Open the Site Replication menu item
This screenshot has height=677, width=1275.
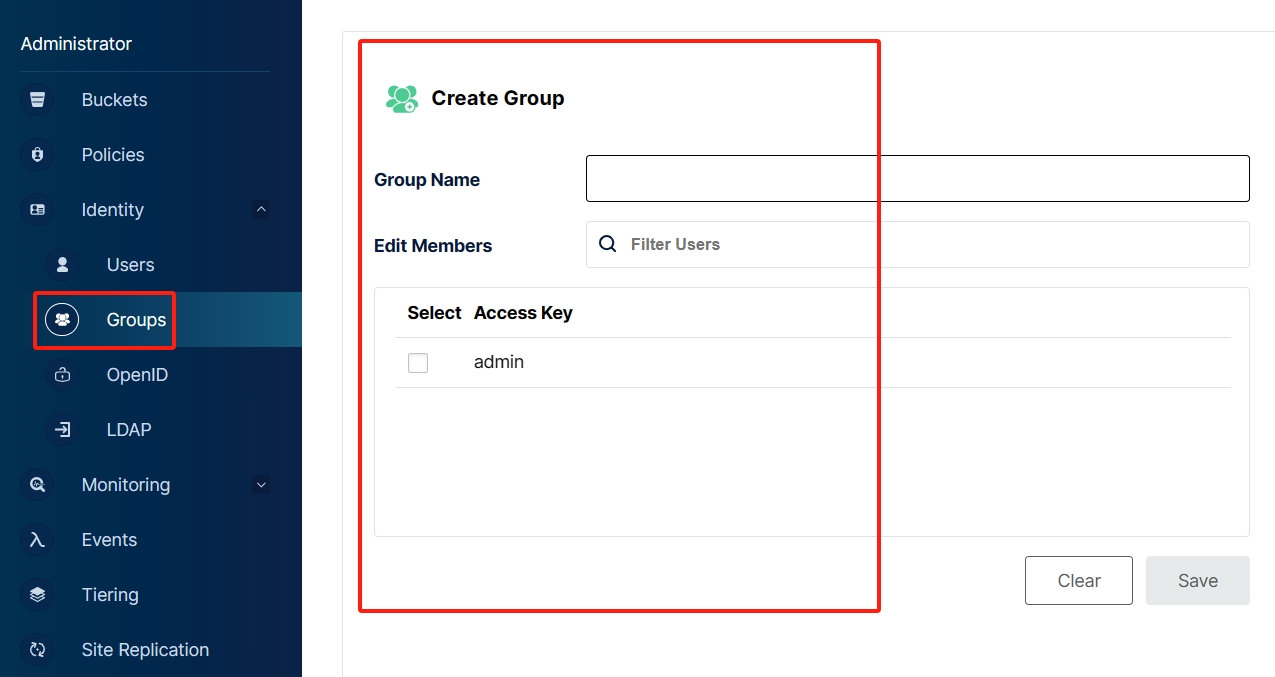(145, 650)
